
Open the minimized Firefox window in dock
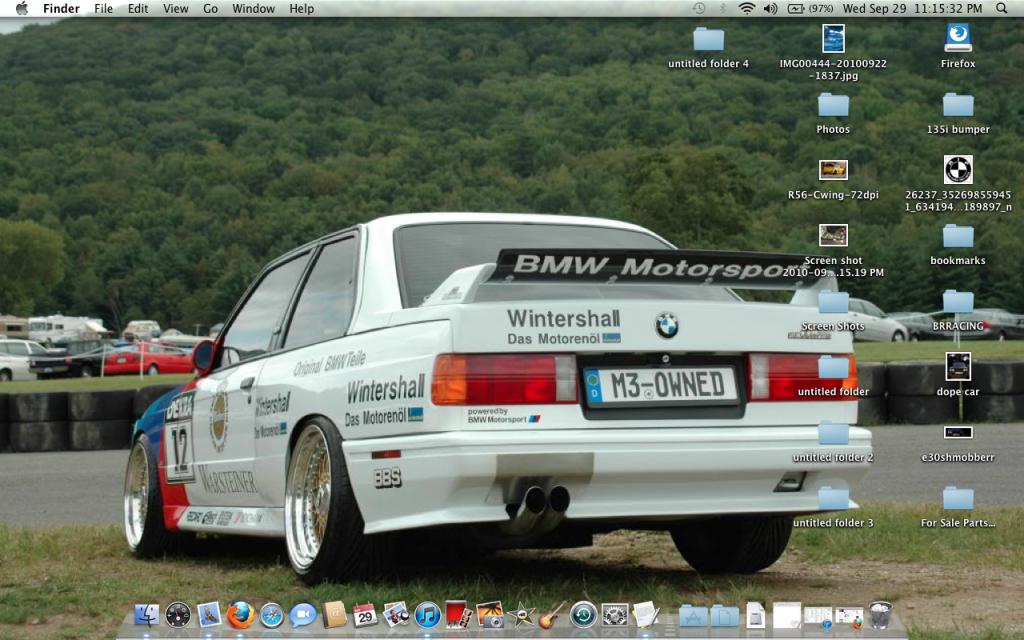[849, 616]
